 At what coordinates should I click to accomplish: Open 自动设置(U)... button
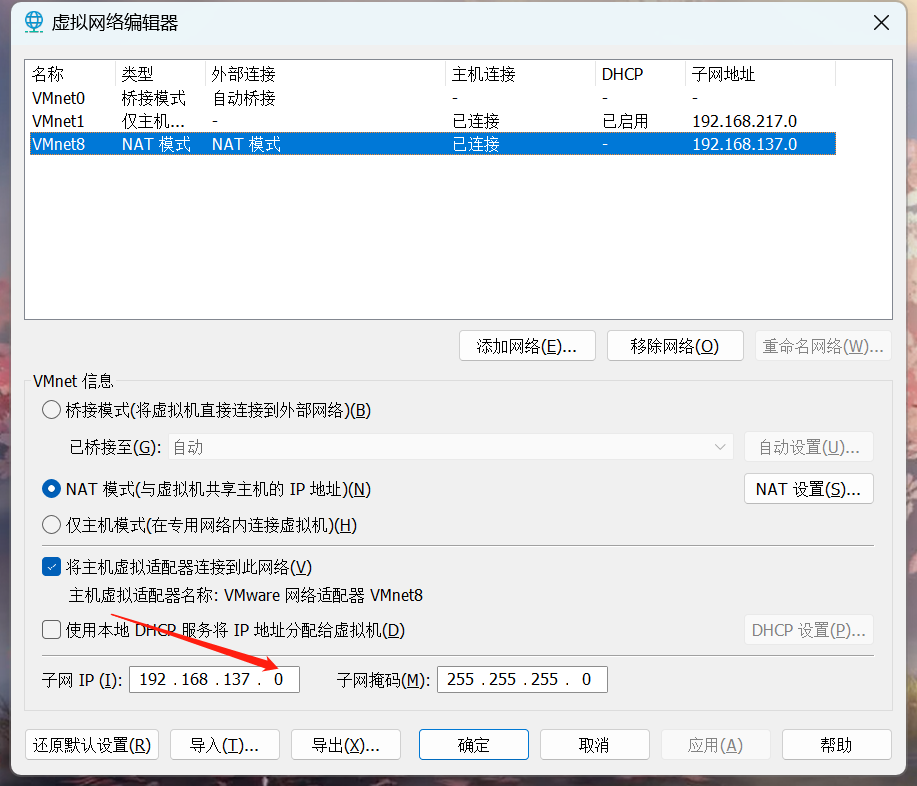pos(809,447)
